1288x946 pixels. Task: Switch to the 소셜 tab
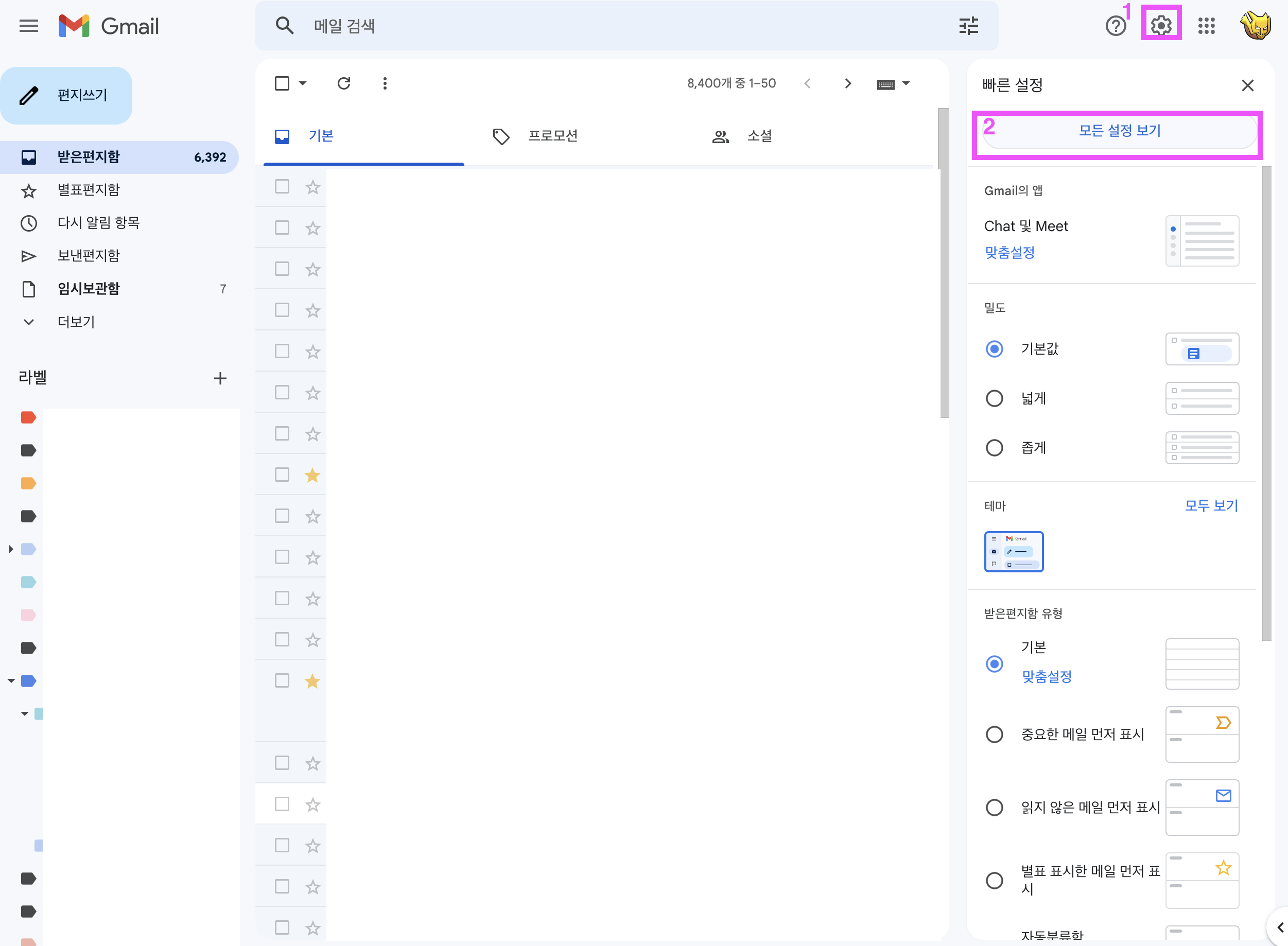tap(759, 136)
